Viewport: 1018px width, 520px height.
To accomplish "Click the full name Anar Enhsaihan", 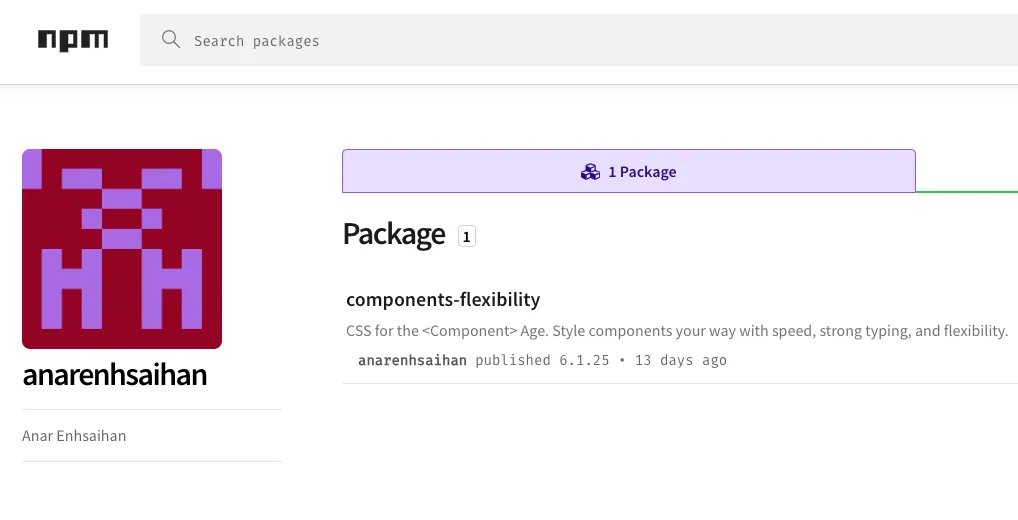I will tap(74, 436).
